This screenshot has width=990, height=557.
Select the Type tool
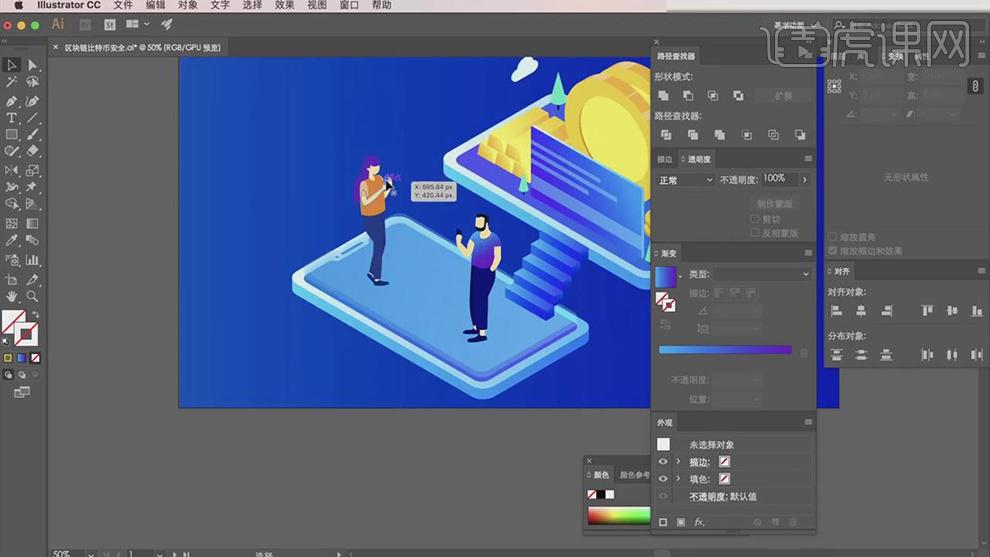pos(11,118)
